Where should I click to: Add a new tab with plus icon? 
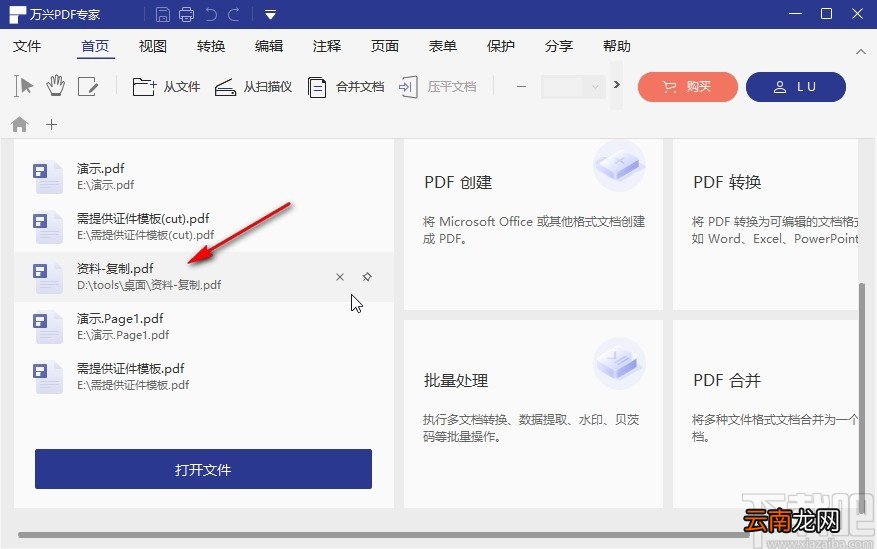[x=51, y=124]
